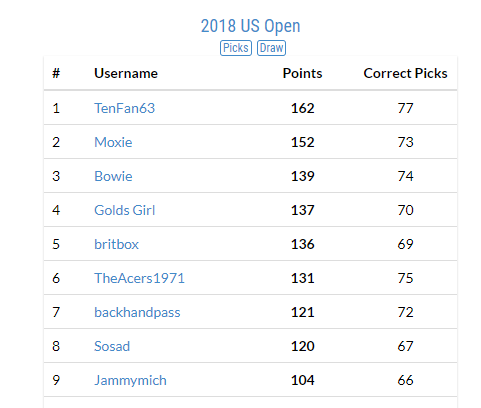Click the # rank column header
481x408 pixels.
56,73
